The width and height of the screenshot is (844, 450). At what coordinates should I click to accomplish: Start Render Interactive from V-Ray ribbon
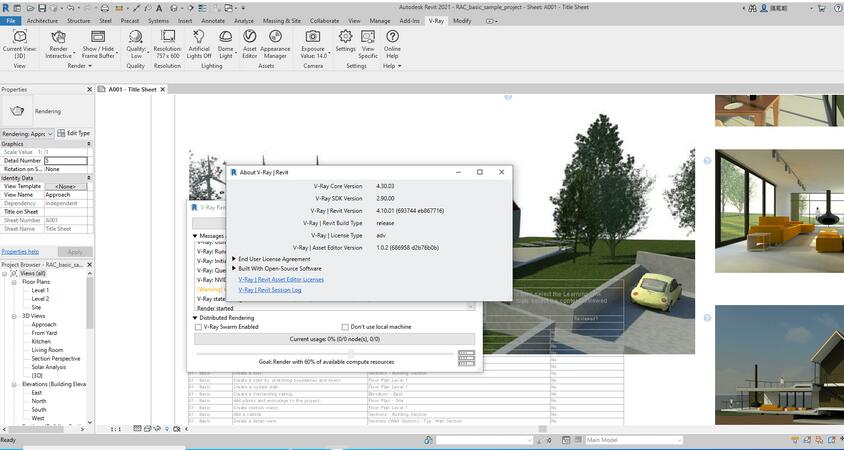pyautogui.click(x=58, y=37)
